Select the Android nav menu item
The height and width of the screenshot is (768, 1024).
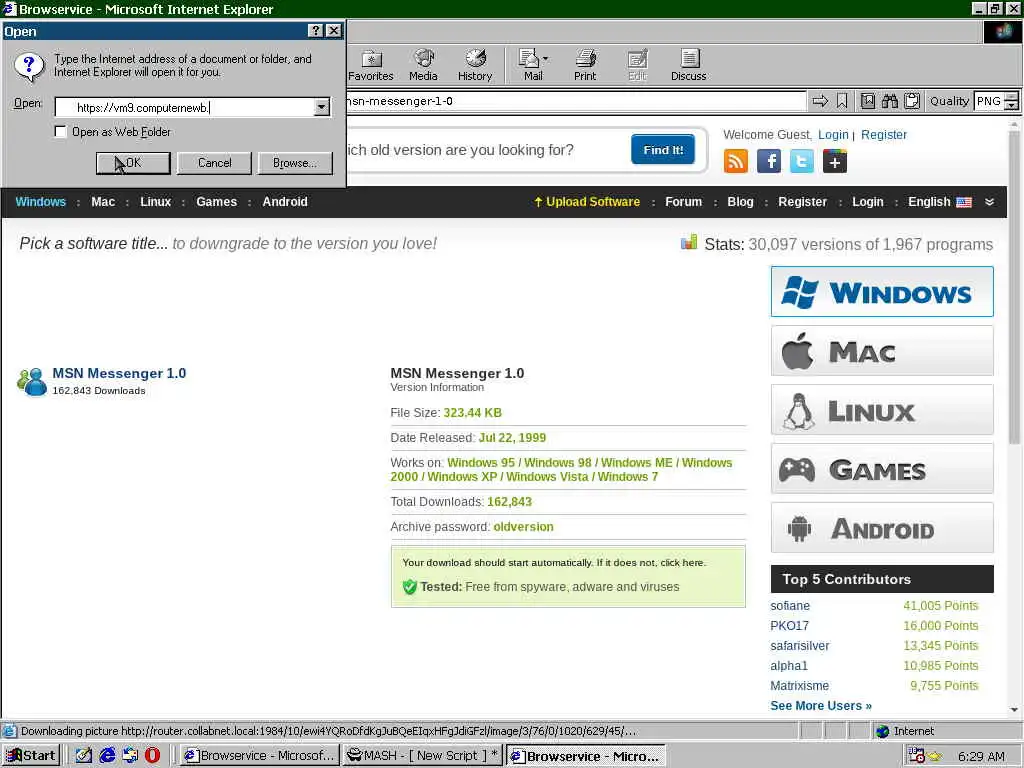point(285,202)
